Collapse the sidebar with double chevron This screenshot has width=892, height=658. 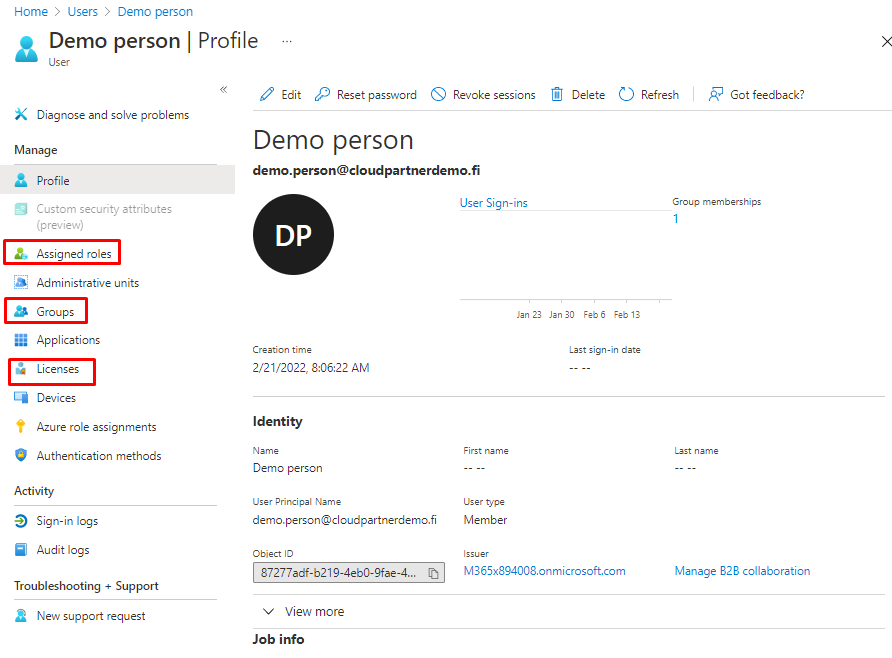tap(224, 89)
